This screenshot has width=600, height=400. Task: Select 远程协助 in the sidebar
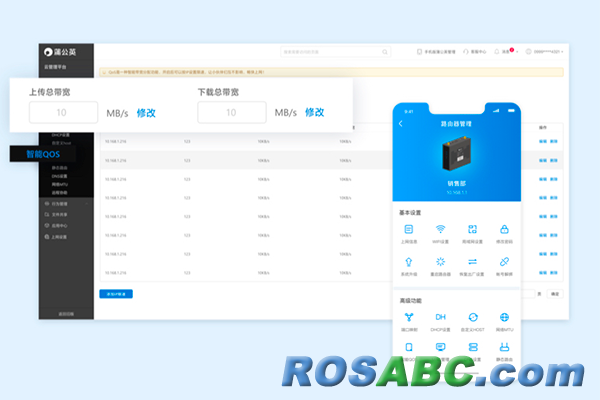pyautogui.click(x=60, y=193)
